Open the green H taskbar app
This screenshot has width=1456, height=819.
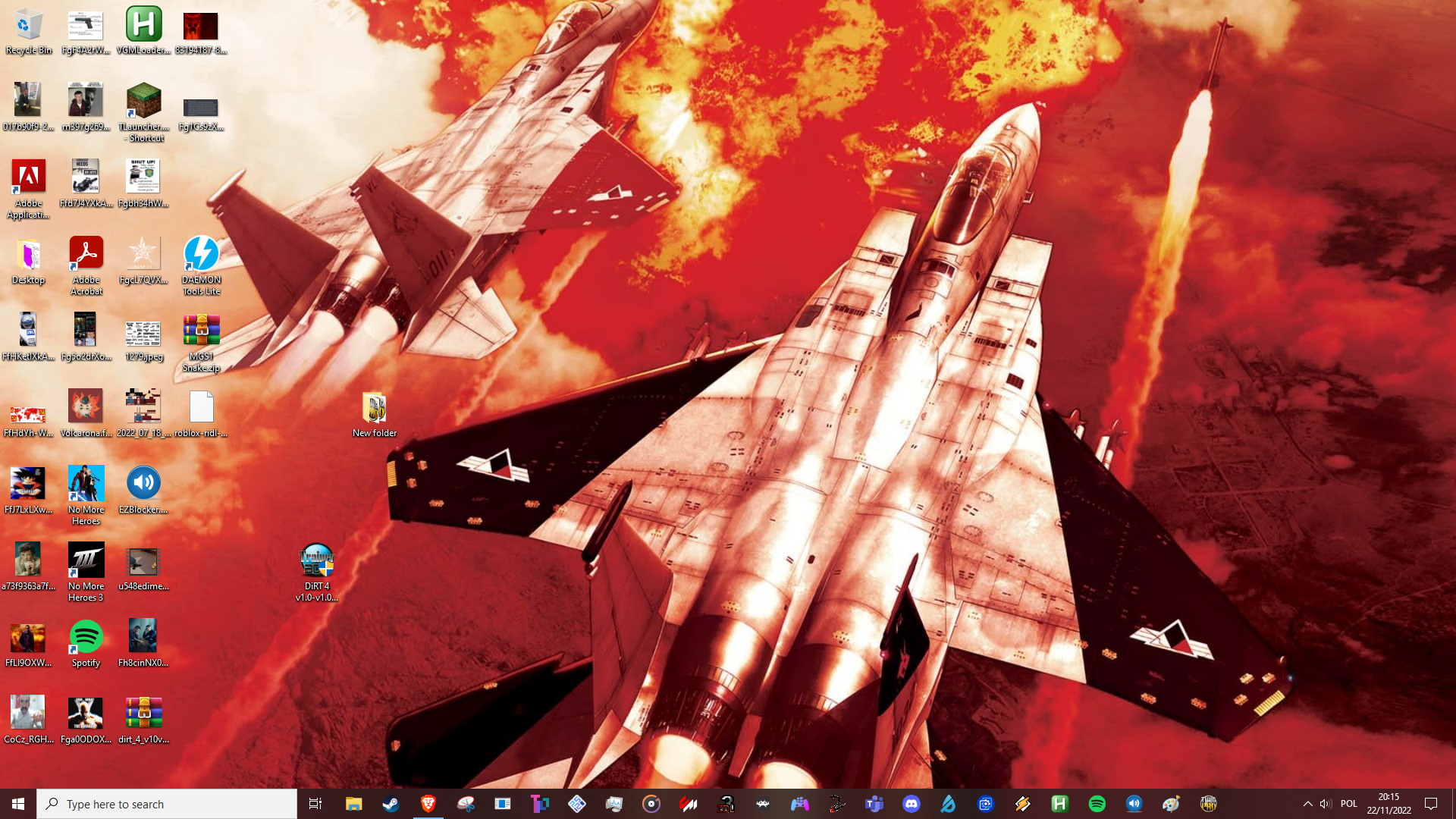(1059, 804)
